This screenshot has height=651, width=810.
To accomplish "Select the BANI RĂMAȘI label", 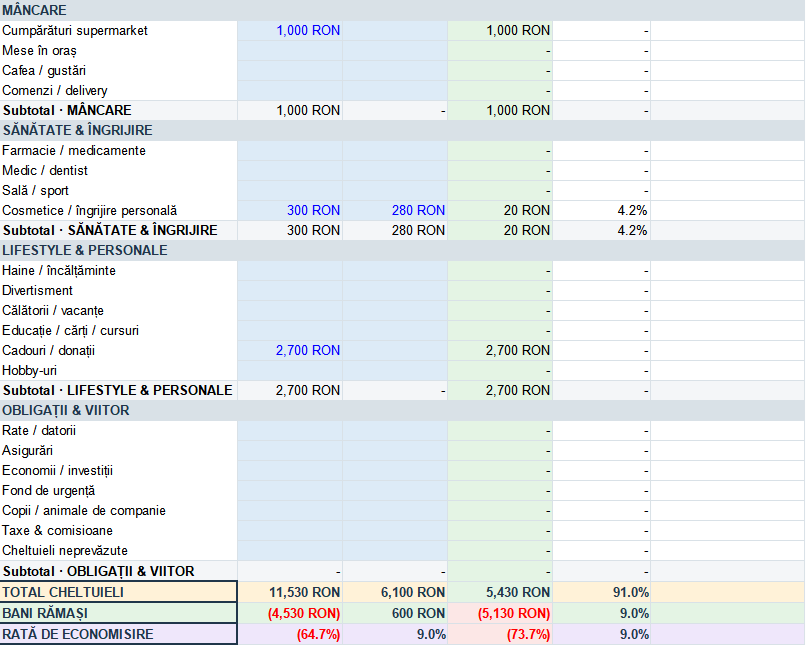I will coord(45,614).
